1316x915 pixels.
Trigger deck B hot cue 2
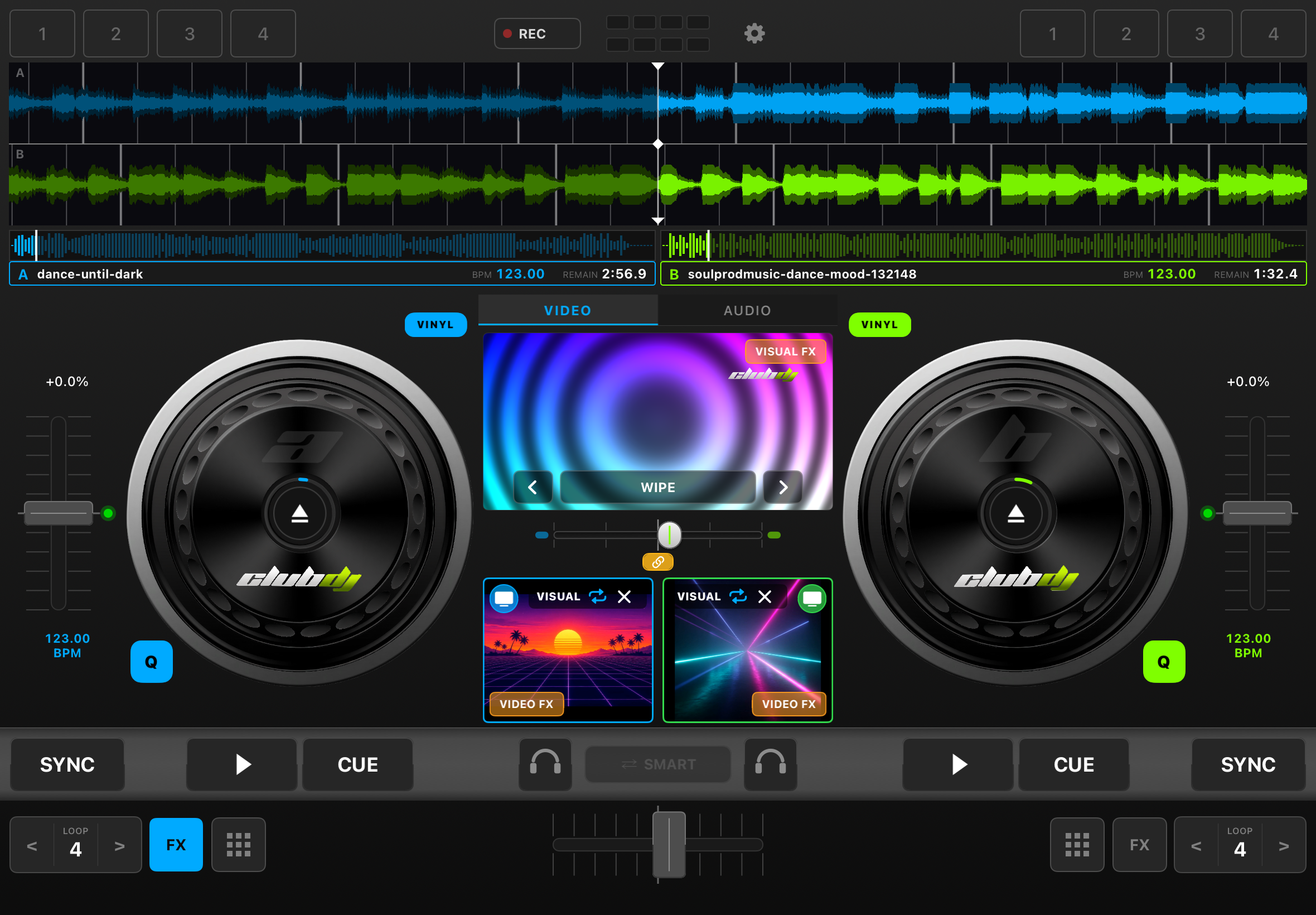(1126, 33)
